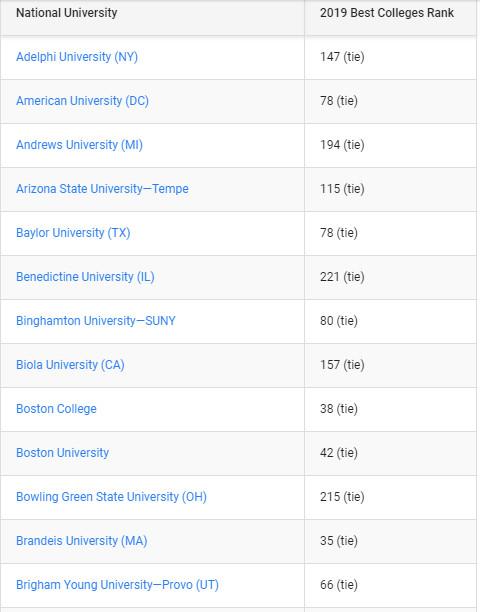Image resolution: width=480 pixels, height=612 pixels.
Task: Open Benedictine University (IL) page
Action: (85, 277)
